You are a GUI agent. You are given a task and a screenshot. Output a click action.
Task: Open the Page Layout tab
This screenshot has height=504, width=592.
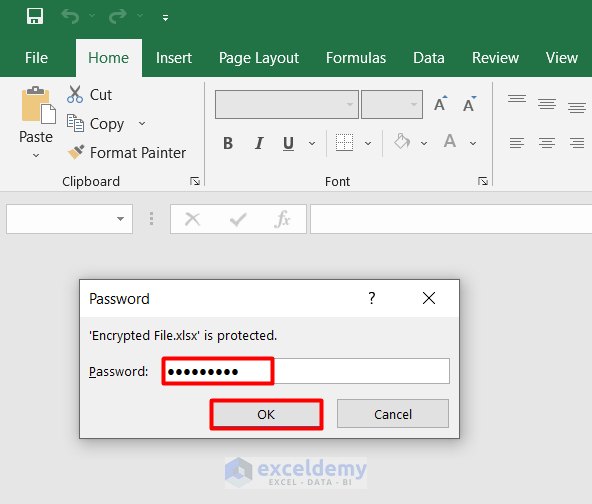[x=259, y=58]
